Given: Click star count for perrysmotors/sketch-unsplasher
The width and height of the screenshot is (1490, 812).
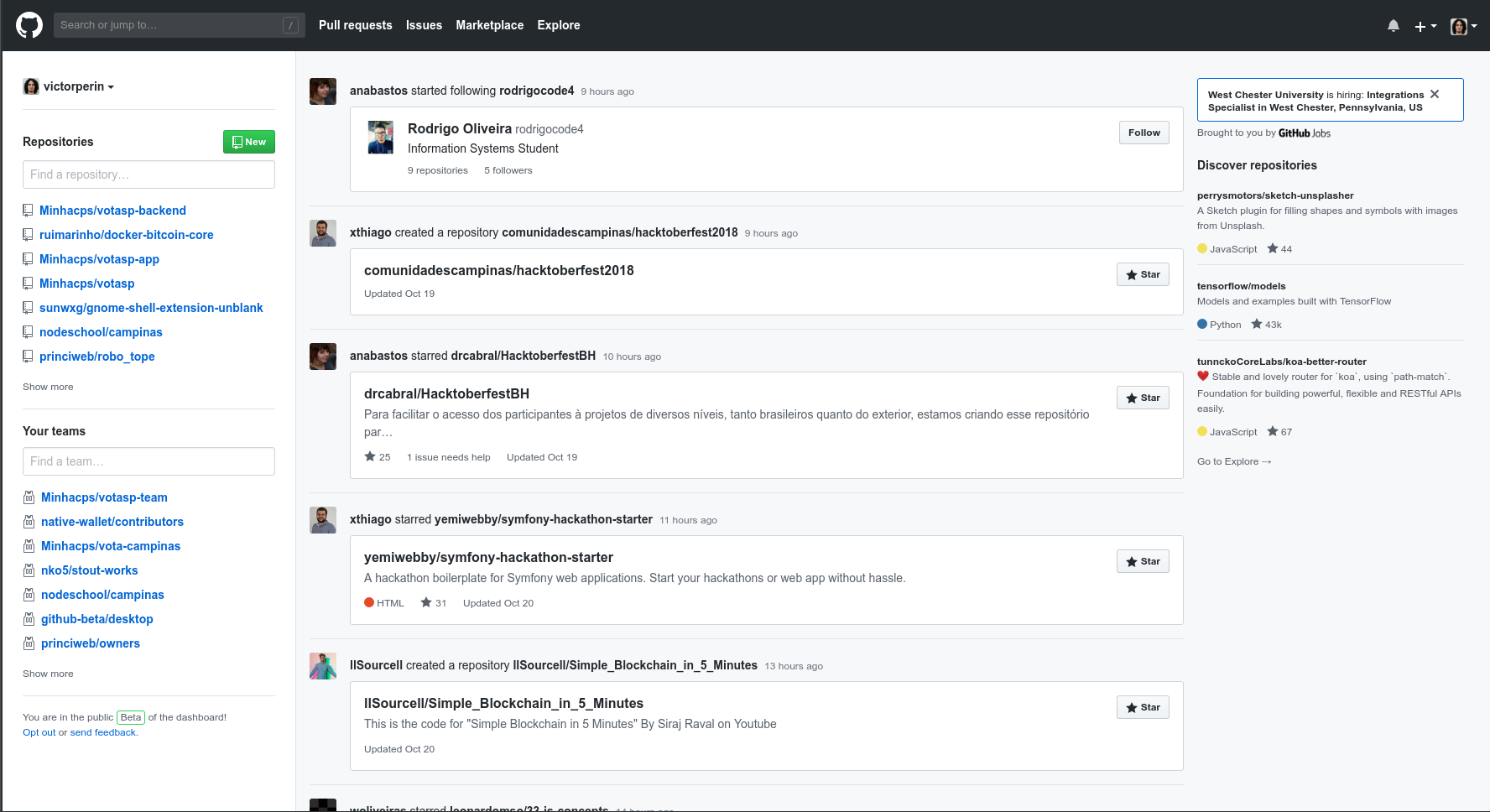Looking at the screenshot, I should [1279, 249].
